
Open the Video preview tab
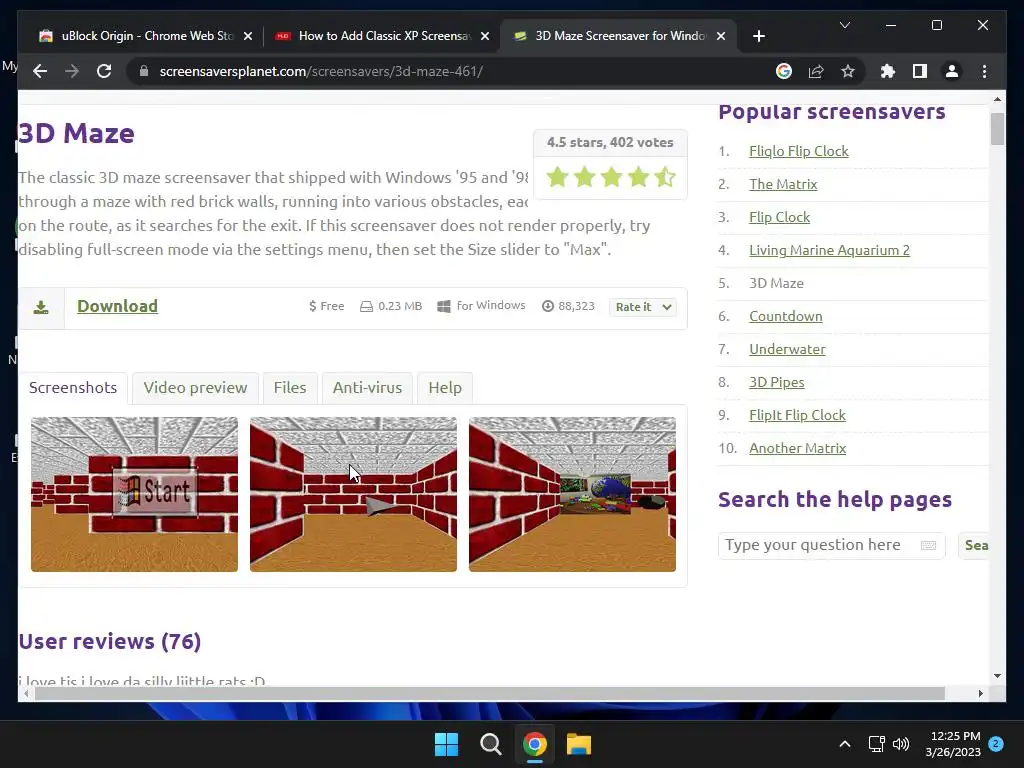coord(195,388)
